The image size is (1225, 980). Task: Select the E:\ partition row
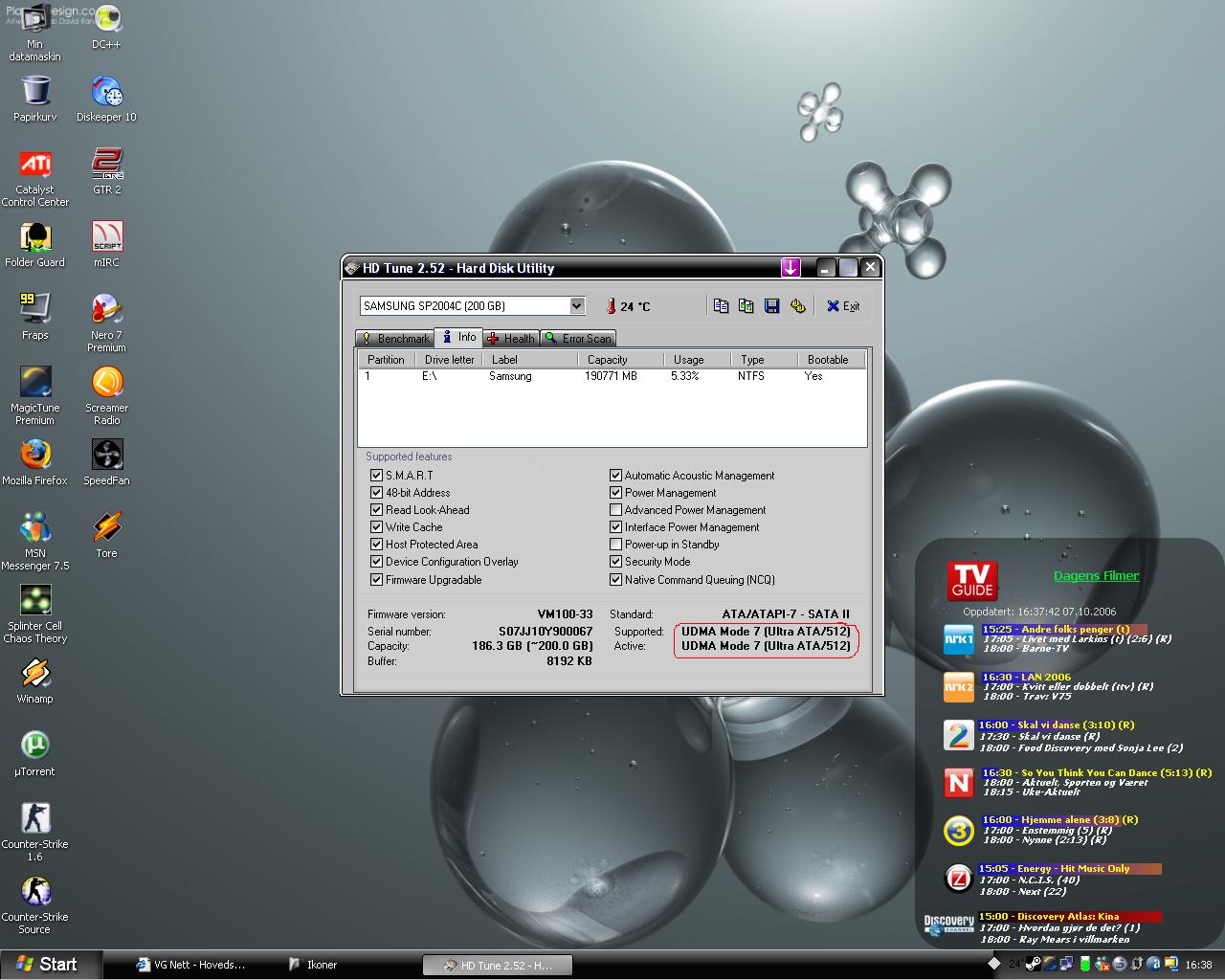tap(612, 376)
